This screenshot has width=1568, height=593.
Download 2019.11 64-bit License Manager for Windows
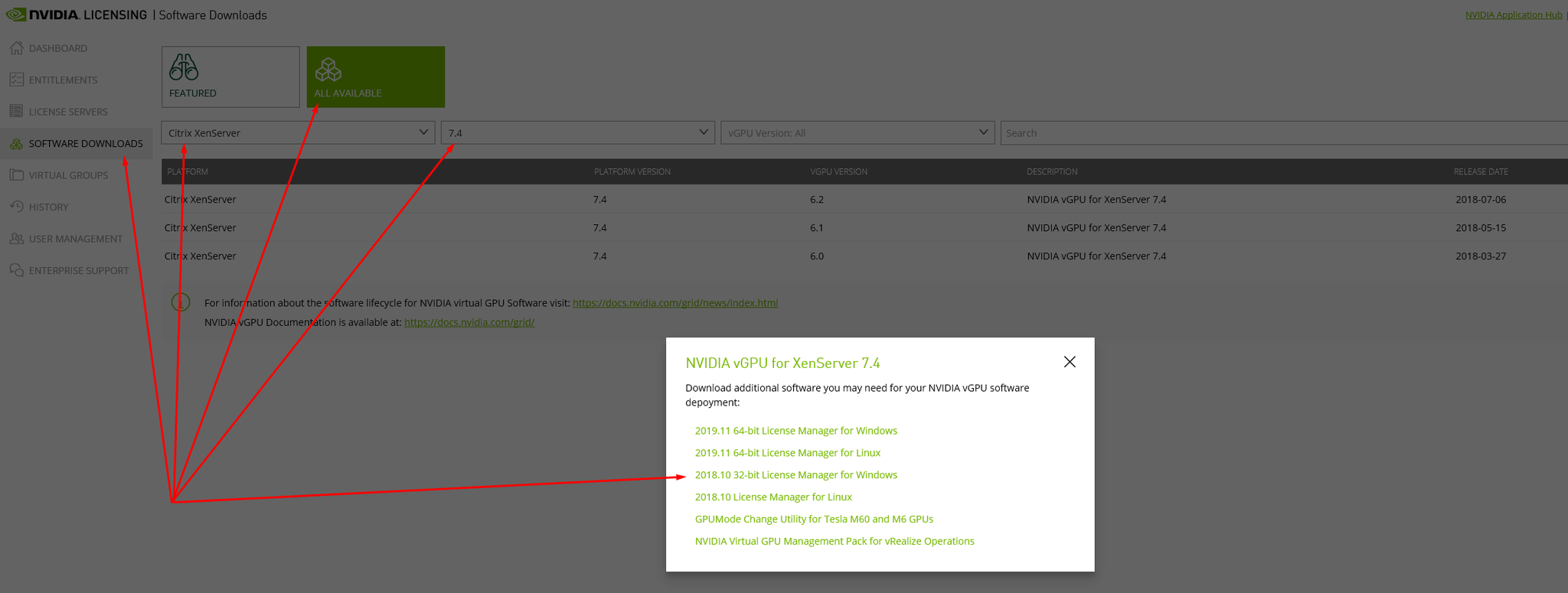(796, 431)
